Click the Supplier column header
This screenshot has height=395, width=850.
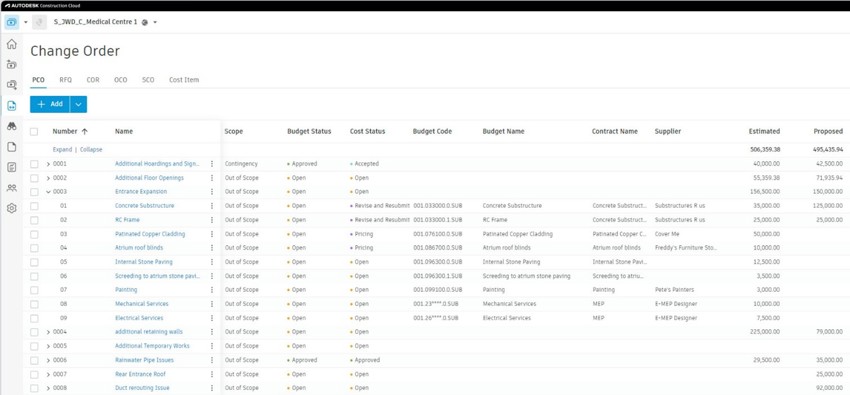pos(668,132)
